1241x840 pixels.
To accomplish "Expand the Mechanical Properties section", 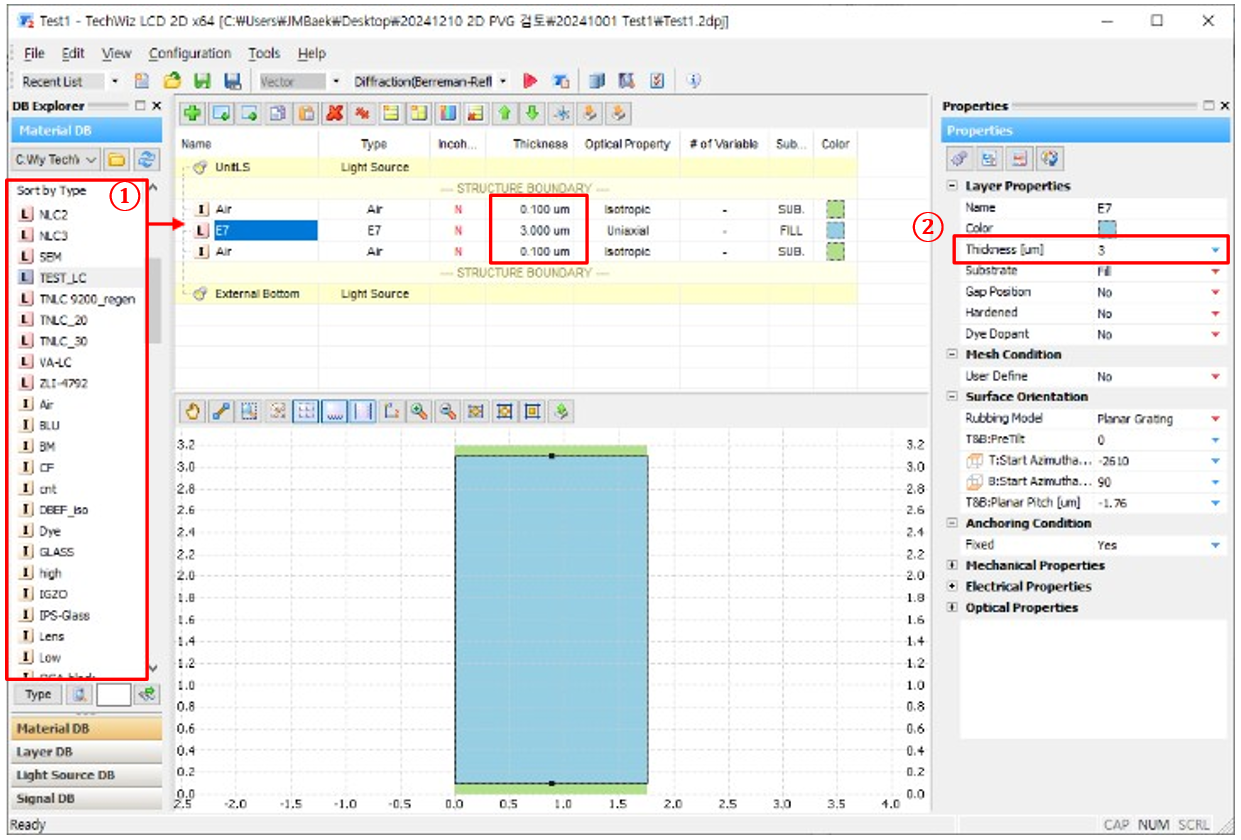I will point(952,566).
